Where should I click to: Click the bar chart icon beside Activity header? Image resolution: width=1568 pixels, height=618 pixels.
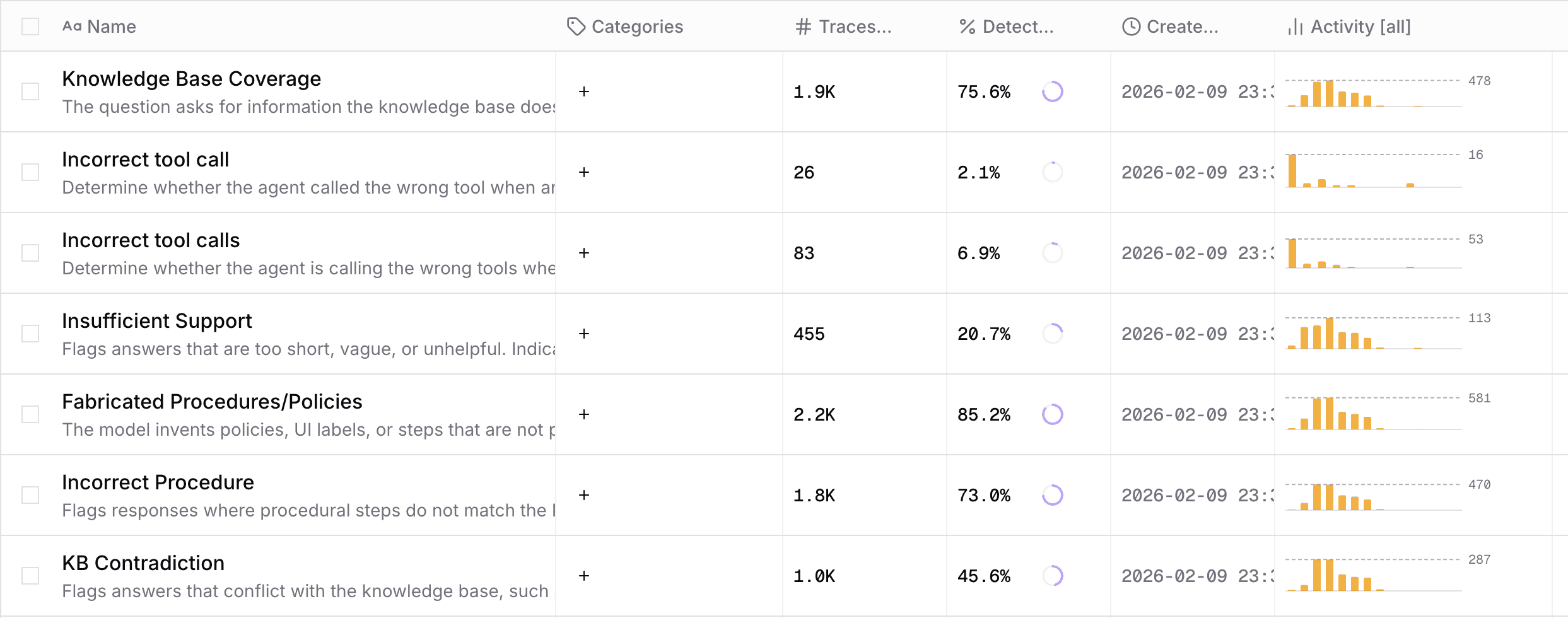[x=1295, y=26]
